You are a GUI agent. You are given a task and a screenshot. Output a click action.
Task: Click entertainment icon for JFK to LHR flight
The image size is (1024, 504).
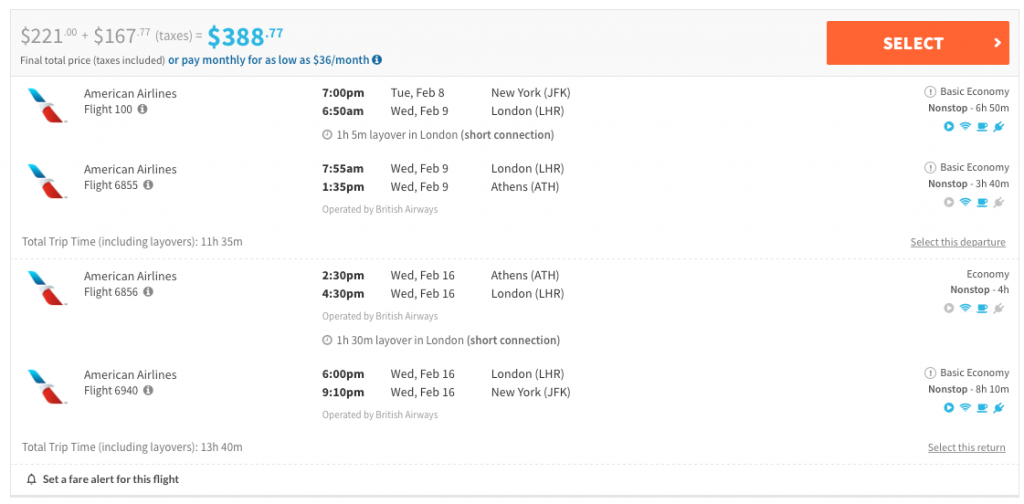click(x=949, y=126)
